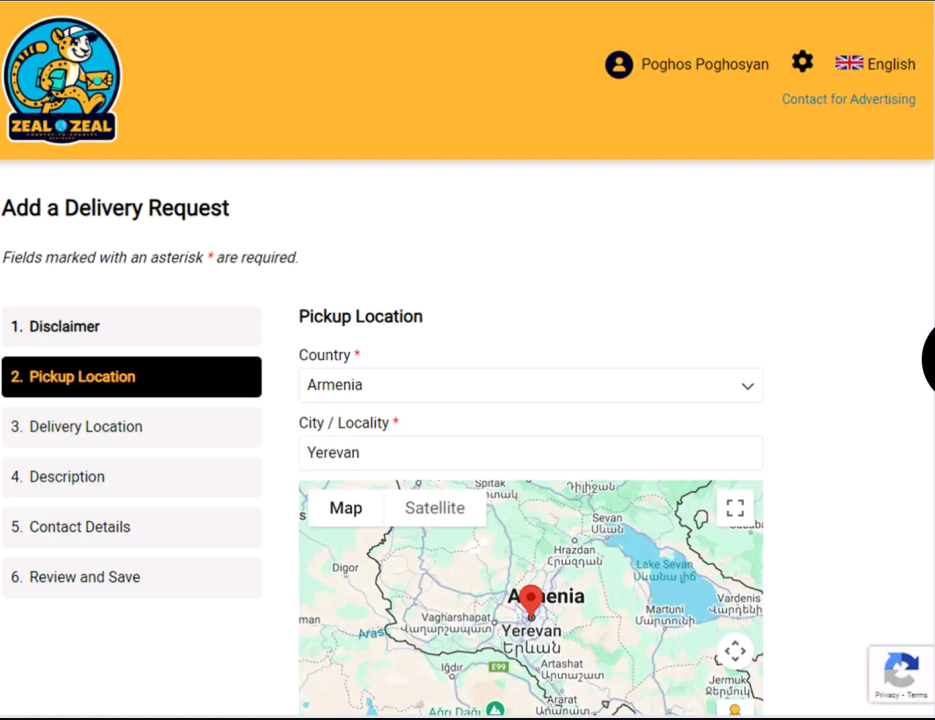935x720 pixels.
Task: Click the Hrazdan map label
Action: pyautogui.click(x=574, y=550)
